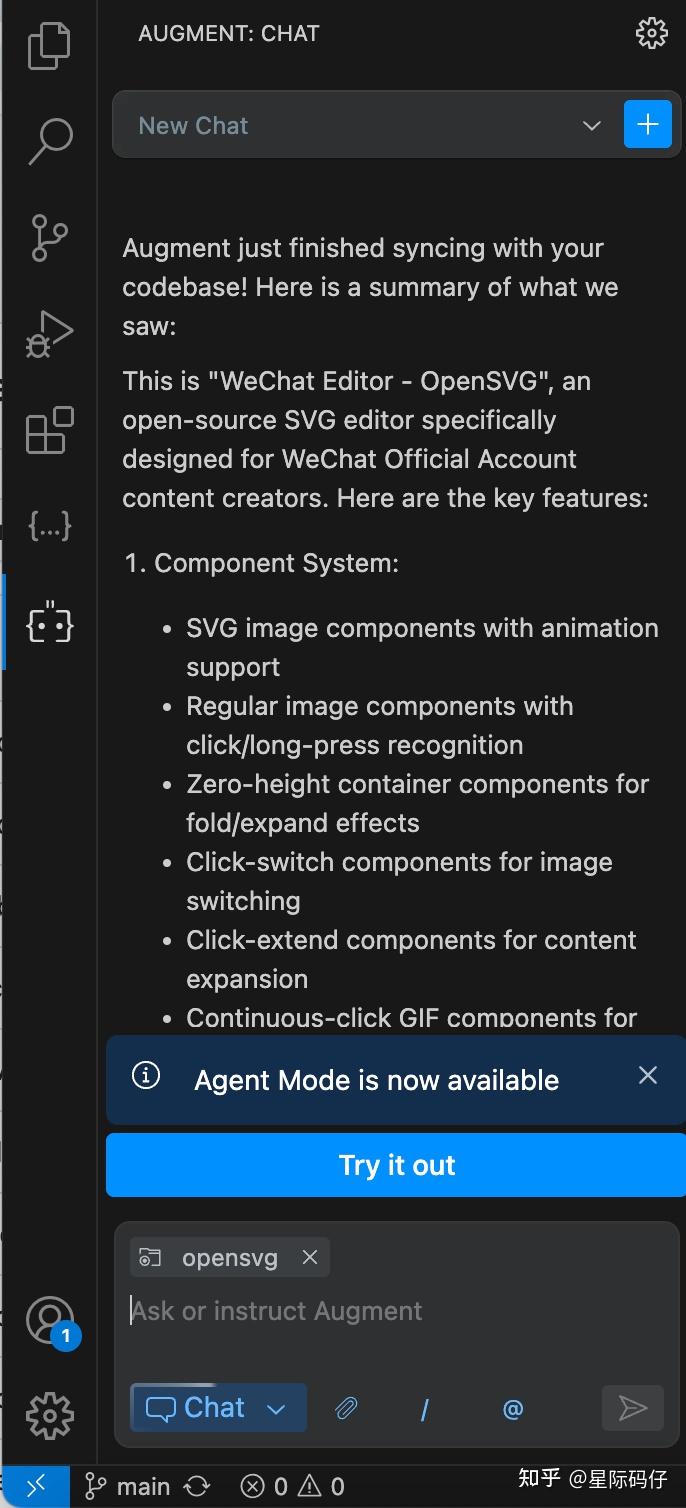Expand the New Chat dropdown
The height and width of the screenshot is (1508, 686).
(591, 126)
